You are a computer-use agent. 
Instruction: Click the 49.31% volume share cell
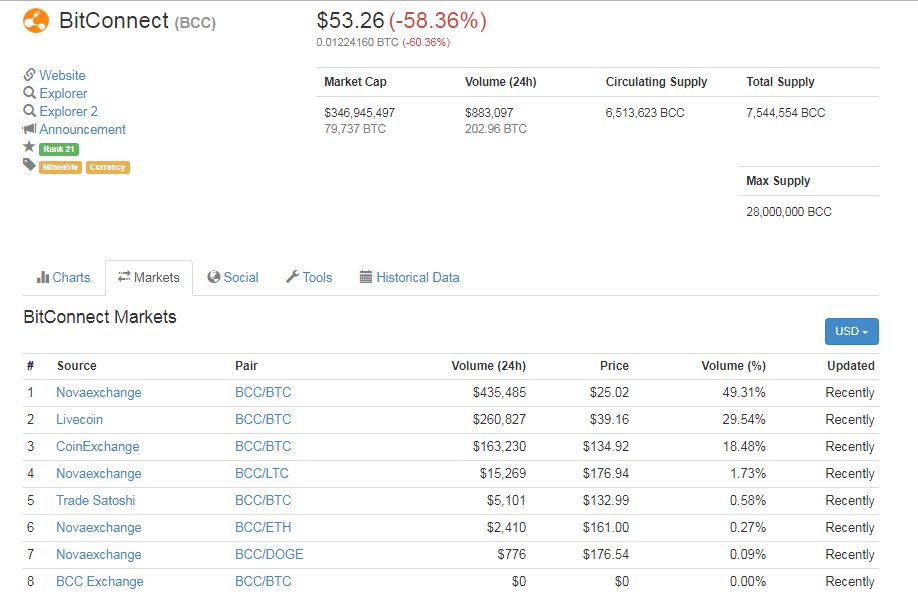click(744, 392)
